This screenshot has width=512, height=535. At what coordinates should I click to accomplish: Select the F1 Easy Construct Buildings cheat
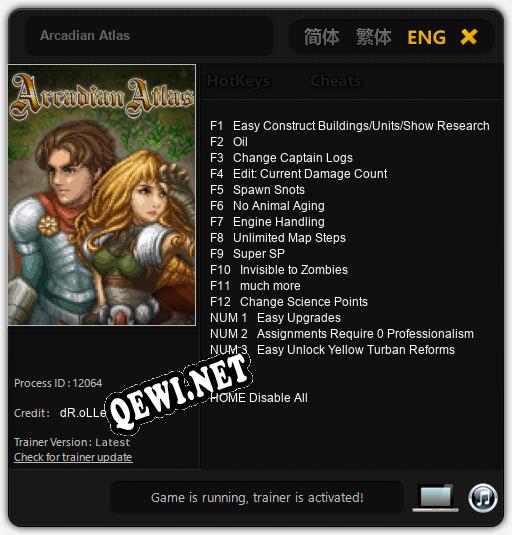click(350, 126)
